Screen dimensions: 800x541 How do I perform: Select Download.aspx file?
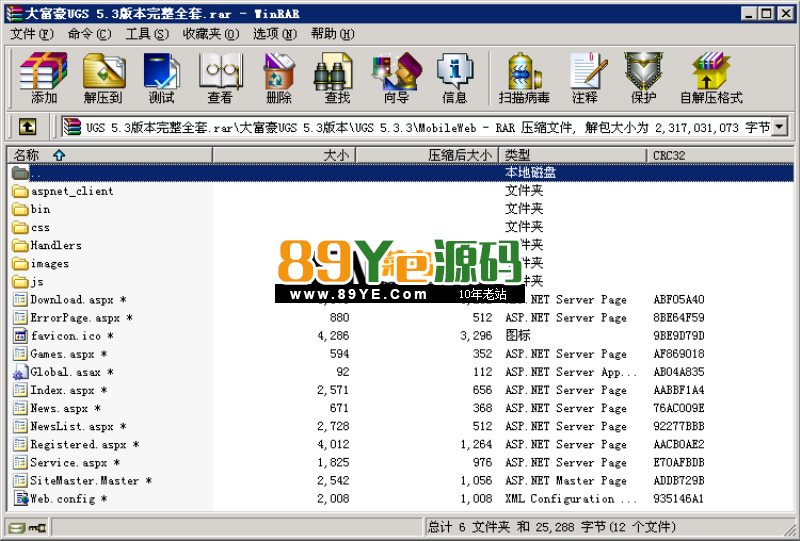(x=69, y=300)
